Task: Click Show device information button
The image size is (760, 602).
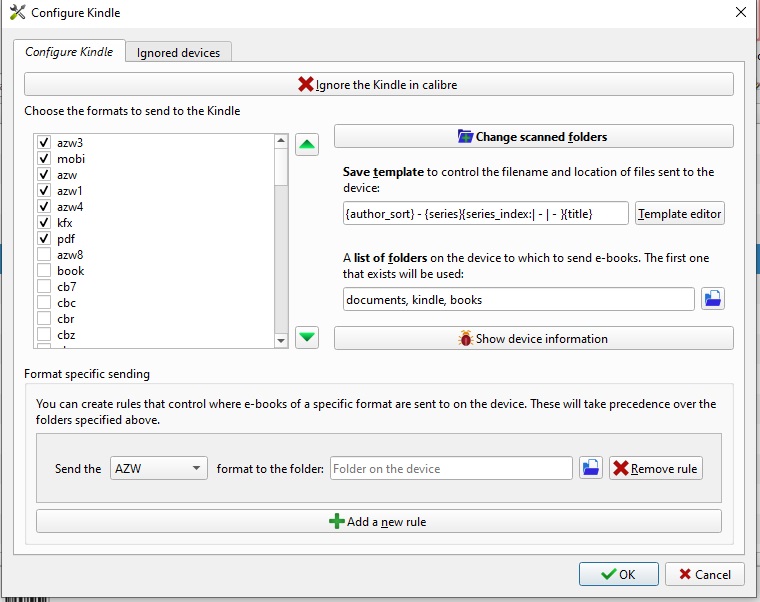Action: tap(534, 338)
